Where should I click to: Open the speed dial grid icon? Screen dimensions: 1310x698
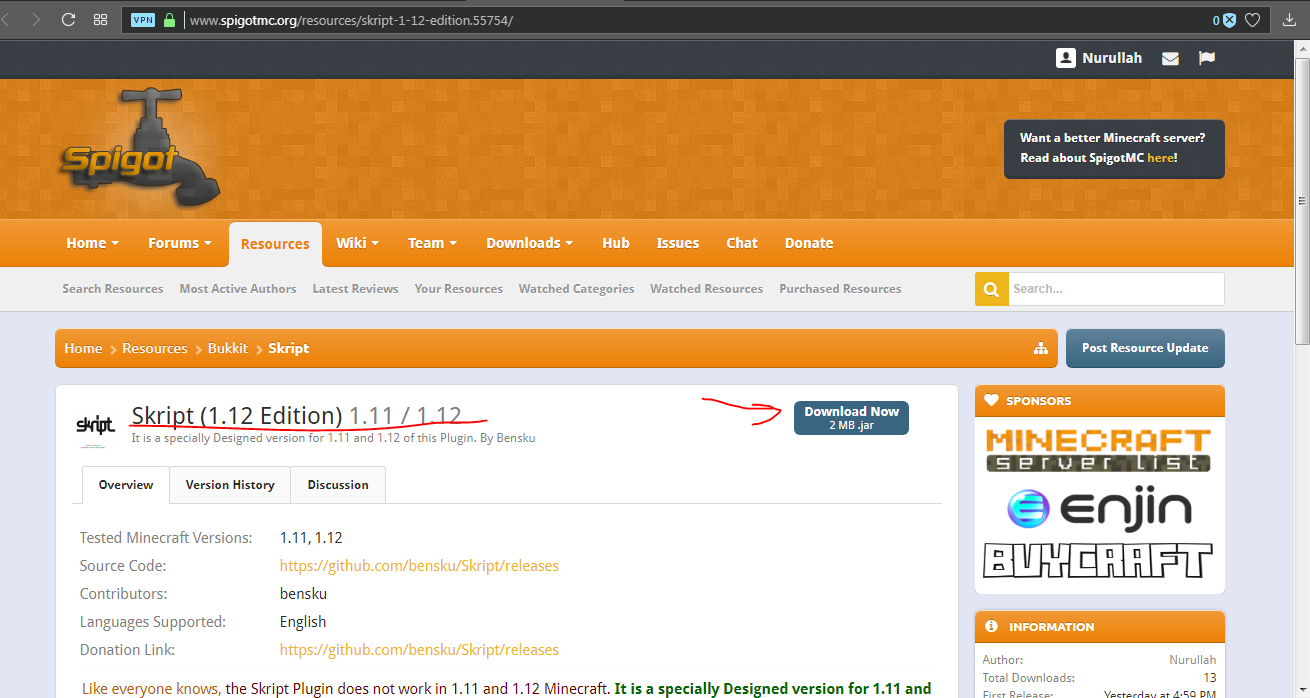100,19
